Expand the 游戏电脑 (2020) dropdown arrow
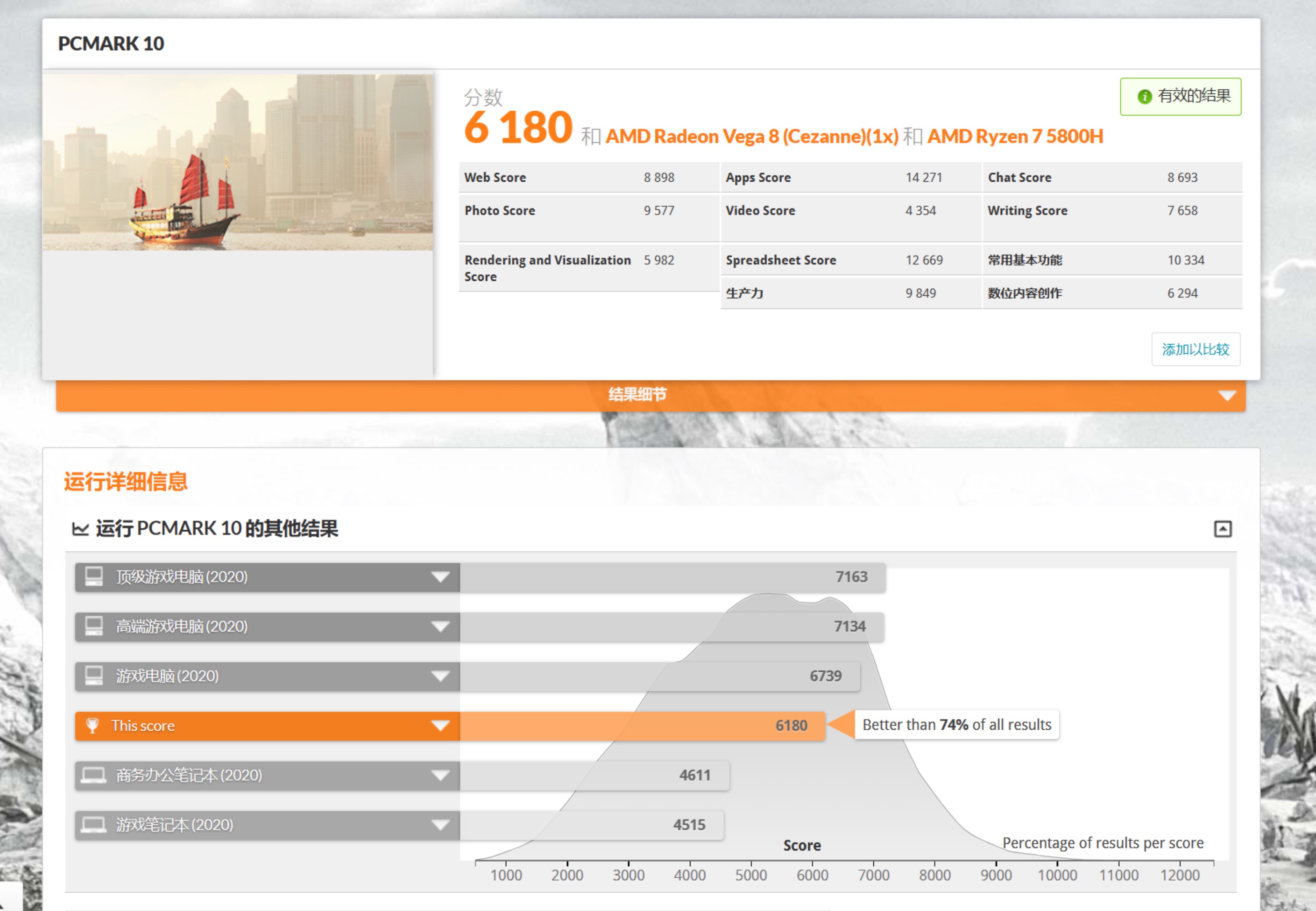The height and width of the screenshot is (911, 1316). pyautogui.click(x=440, y=676)
